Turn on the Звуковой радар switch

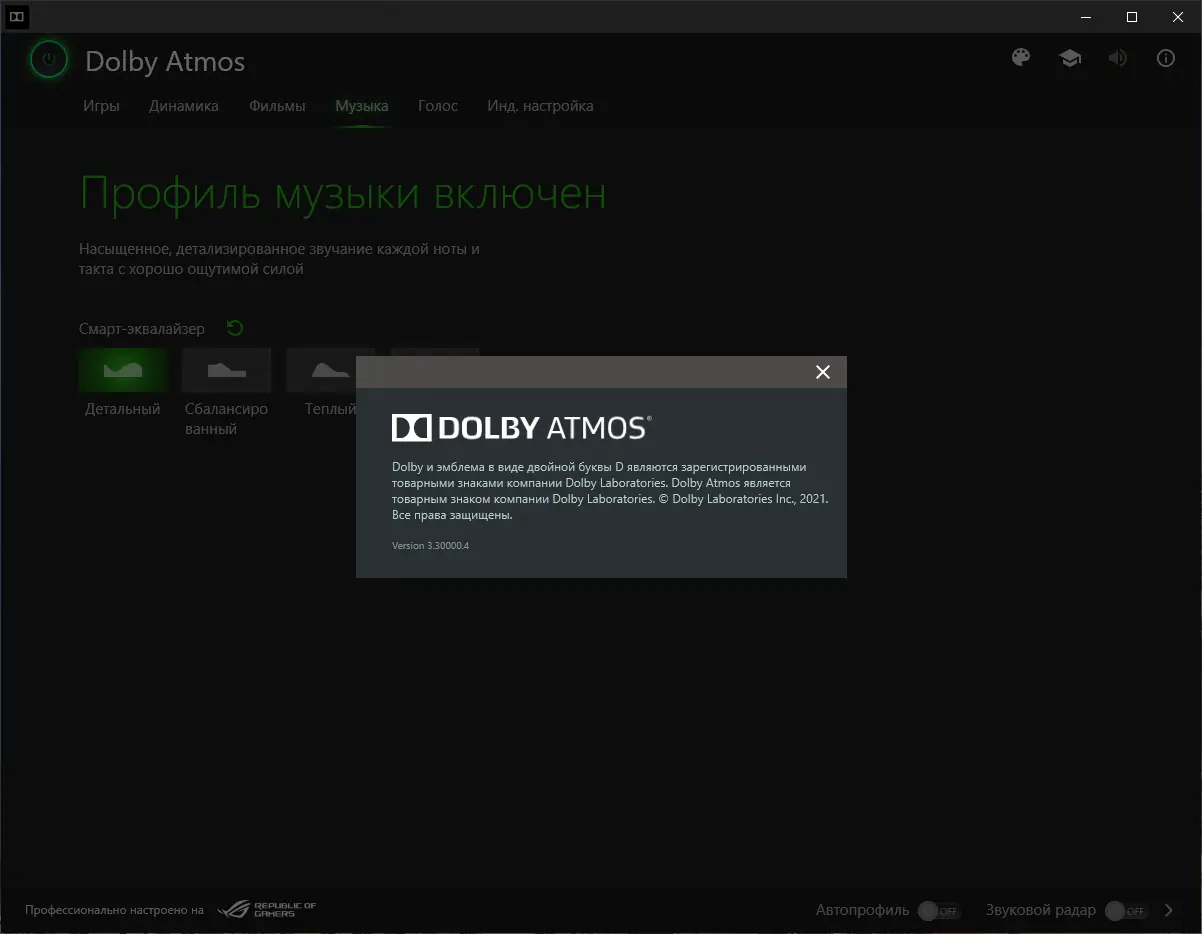click(x=1125, y=911)
